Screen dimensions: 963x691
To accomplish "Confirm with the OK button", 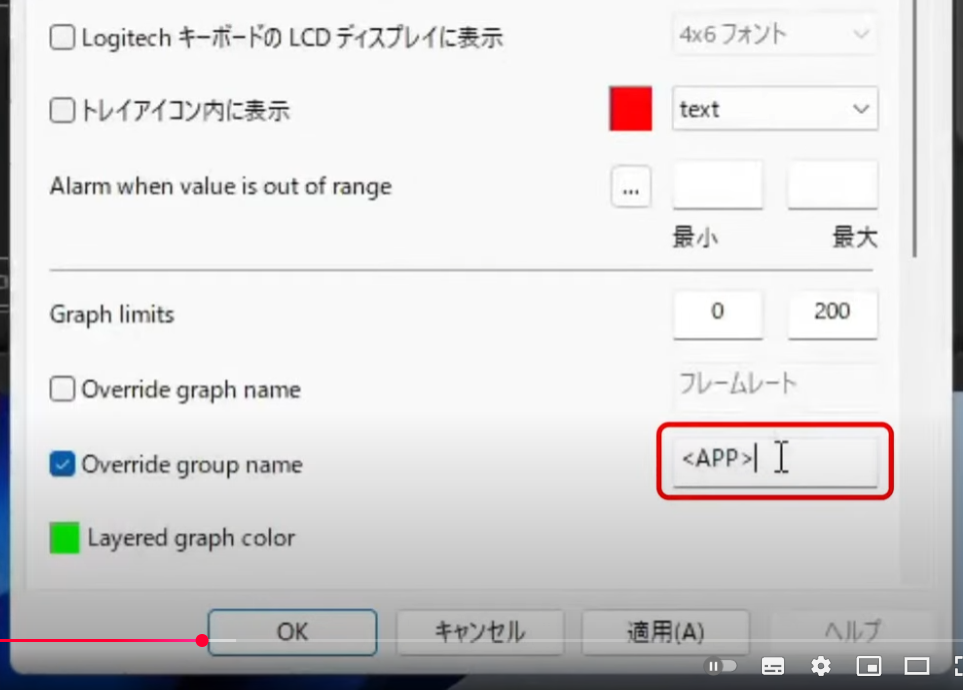I will pyautogui.click(x=292, y=632).
